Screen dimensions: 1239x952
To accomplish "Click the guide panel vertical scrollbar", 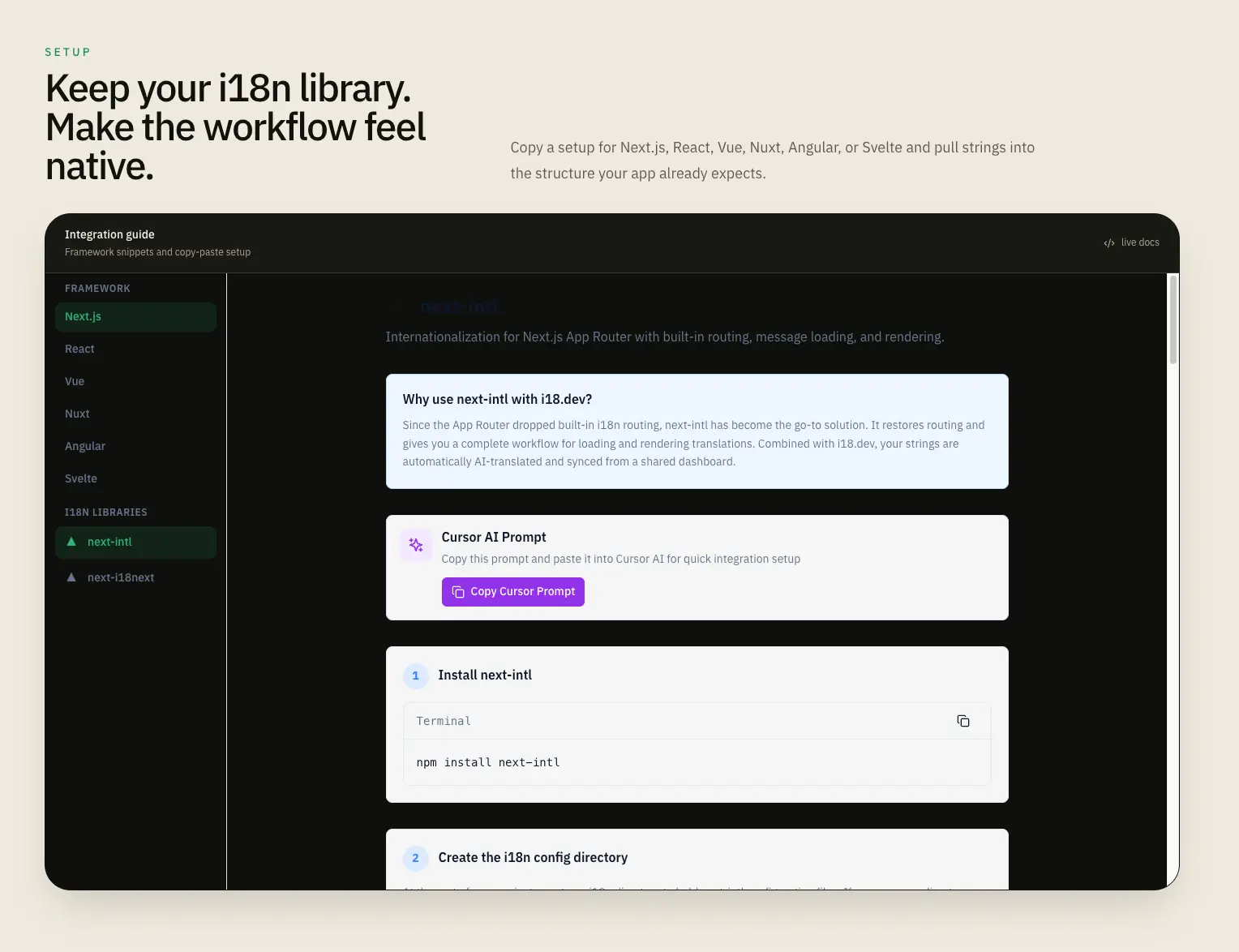I will 1173,319.
